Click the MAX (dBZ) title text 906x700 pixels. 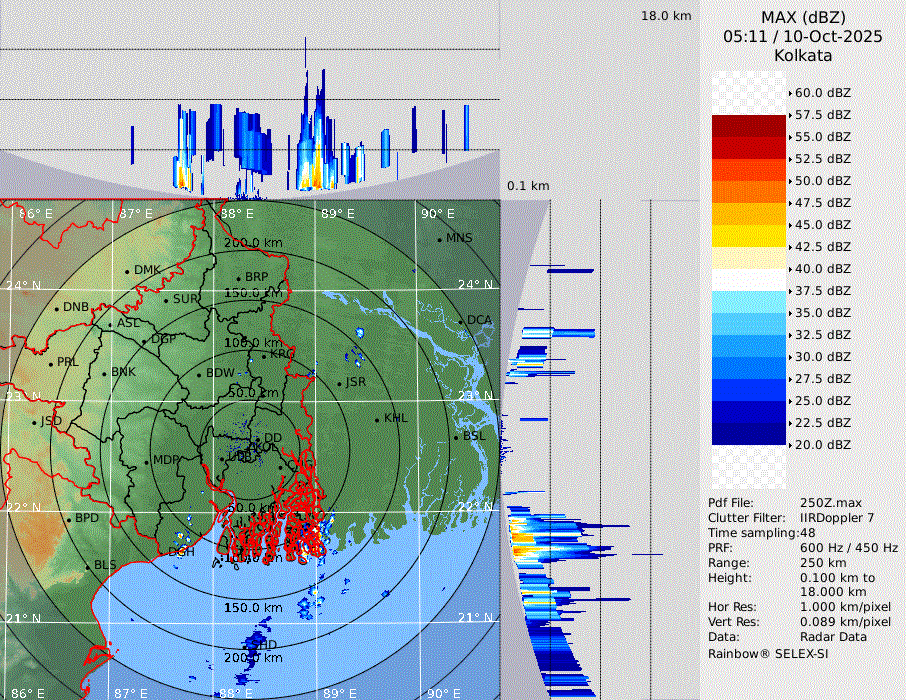[x=803, y=17]
